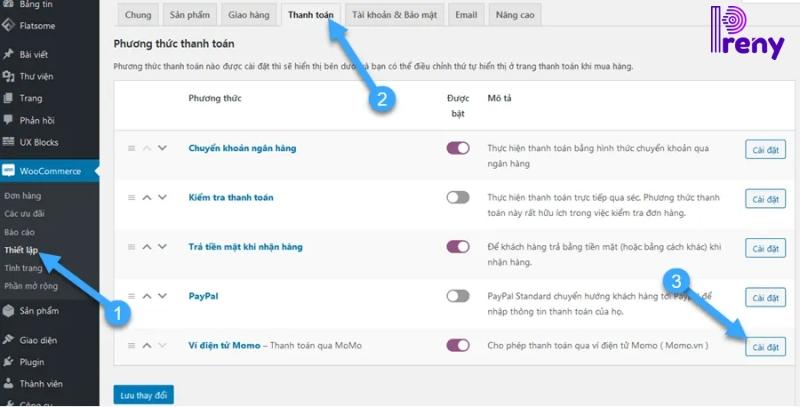Viewport: 800px width, 407px height.
Task: Switch to the Chung tab
Action: pyautogui.click(x=138, y=15)
